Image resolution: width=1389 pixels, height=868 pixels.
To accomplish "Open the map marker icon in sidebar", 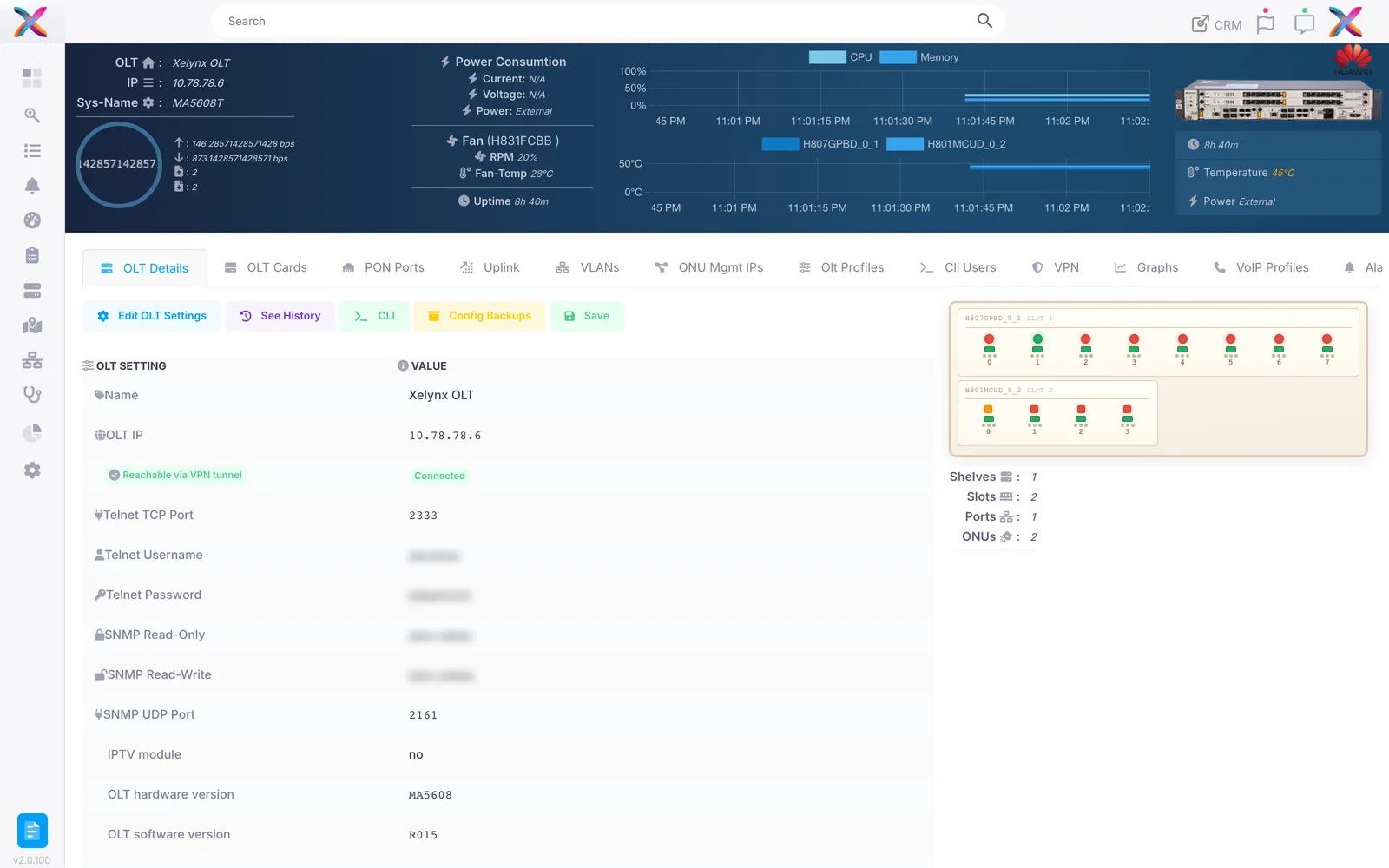I will click(x=32, y=325).
